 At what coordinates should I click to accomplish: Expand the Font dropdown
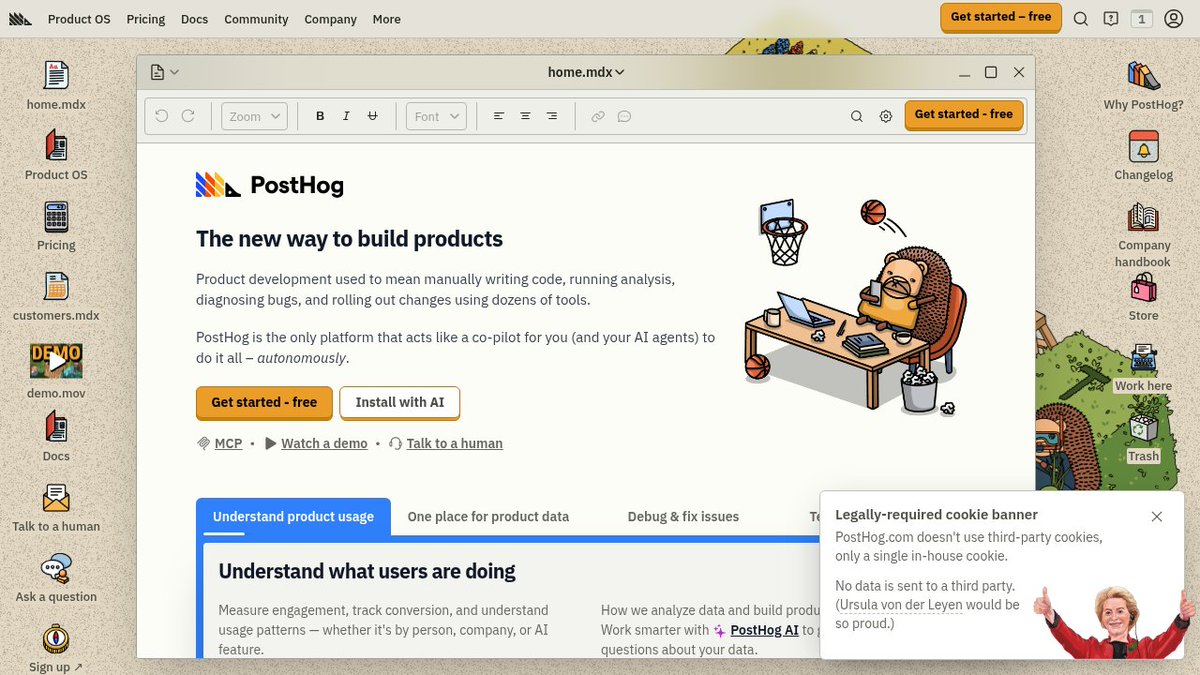click(x=436, y=116)
